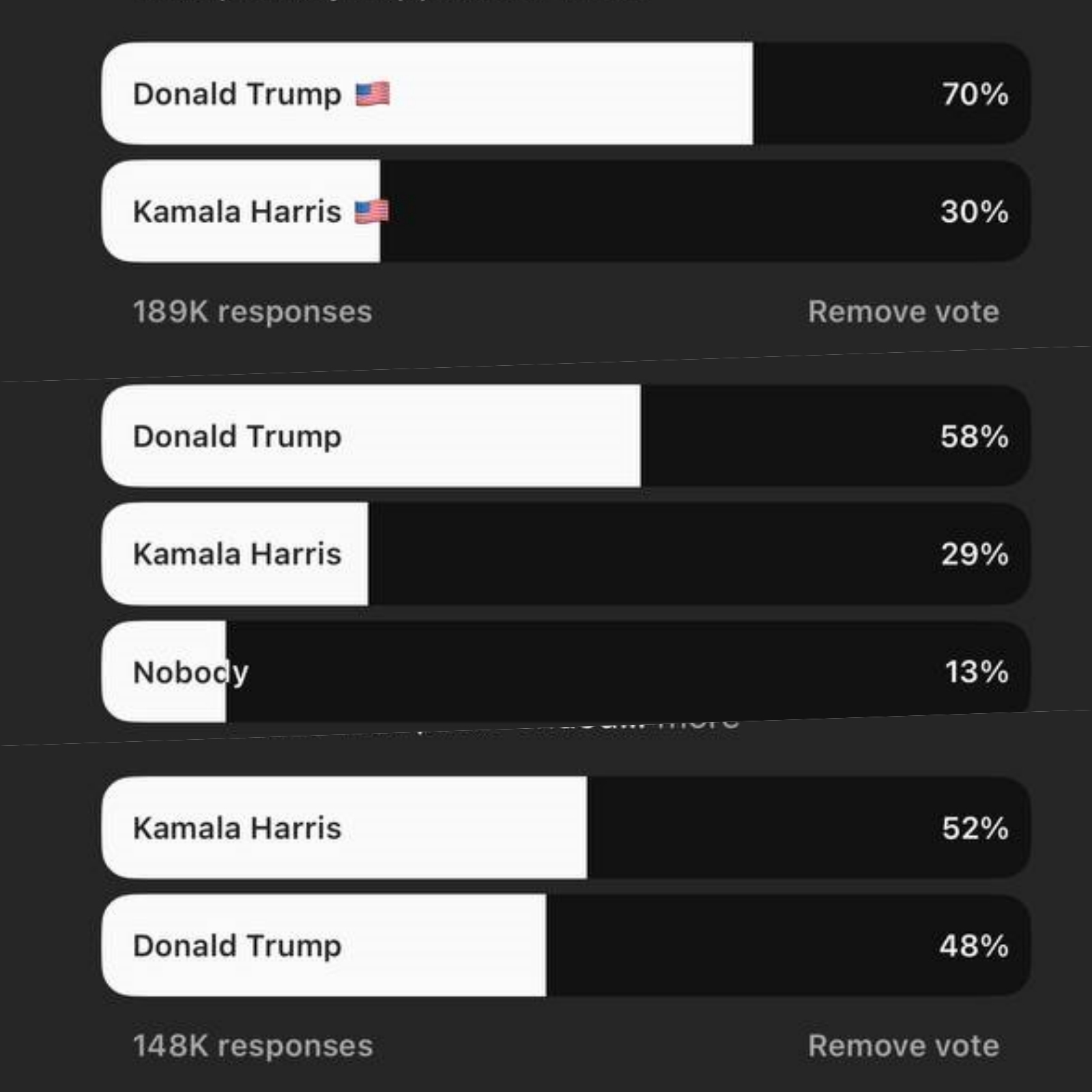Remove vote from the 189K responses poll
Viewport: 1092px width, 1092px height.
tap(904, 312)
